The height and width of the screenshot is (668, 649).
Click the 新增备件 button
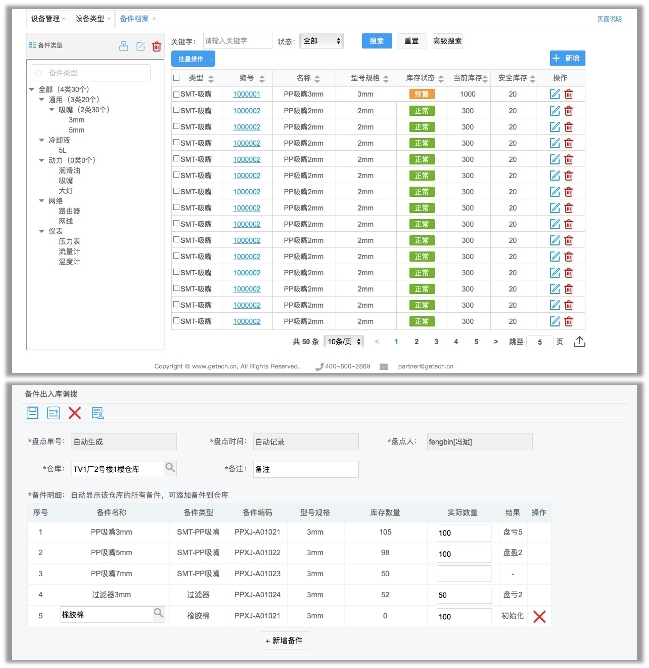(284, 640)
